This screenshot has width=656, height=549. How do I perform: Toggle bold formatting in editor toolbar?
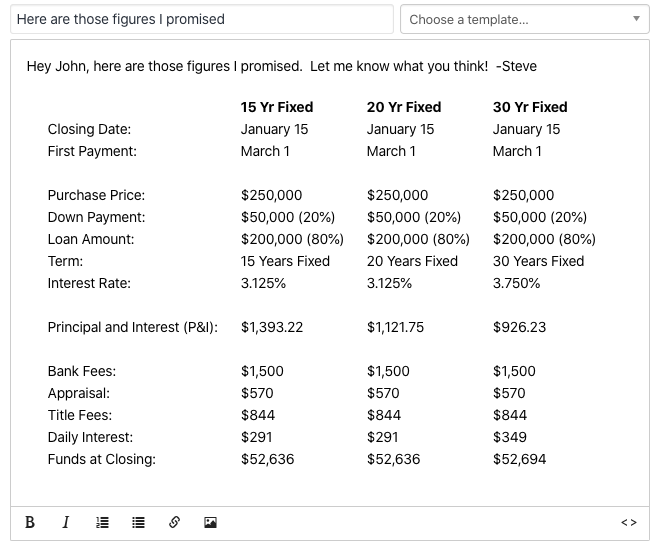tap(30, 522)
